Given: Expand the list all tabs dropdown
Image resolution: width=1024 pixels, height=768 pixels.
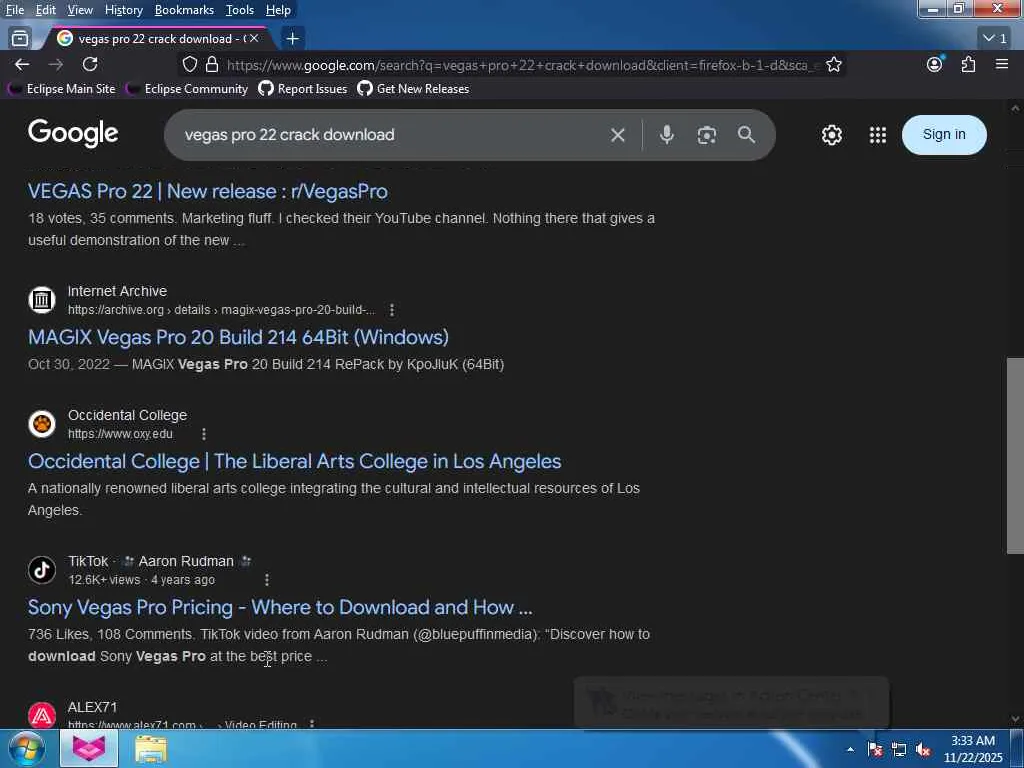Looking at the screenshot, I should coord(996,39).
